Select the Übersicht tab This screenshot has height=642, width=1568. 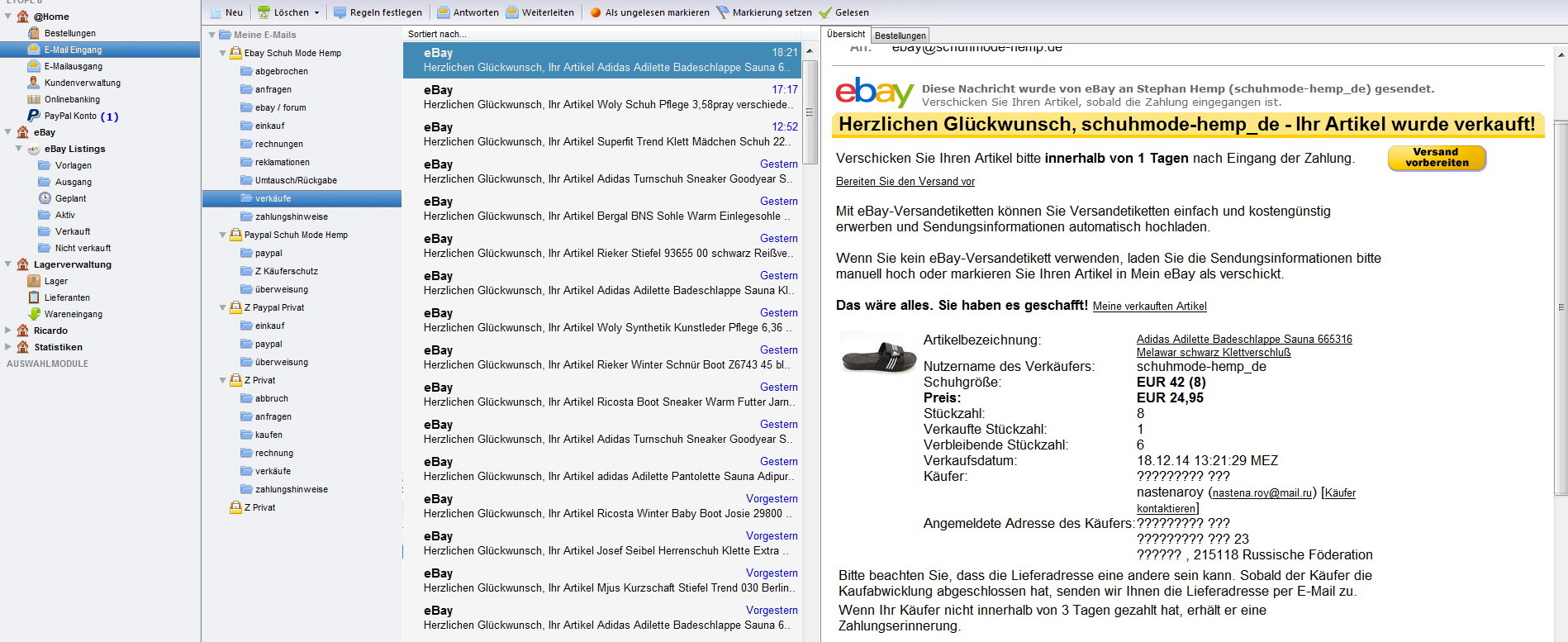tap(845, 34)
